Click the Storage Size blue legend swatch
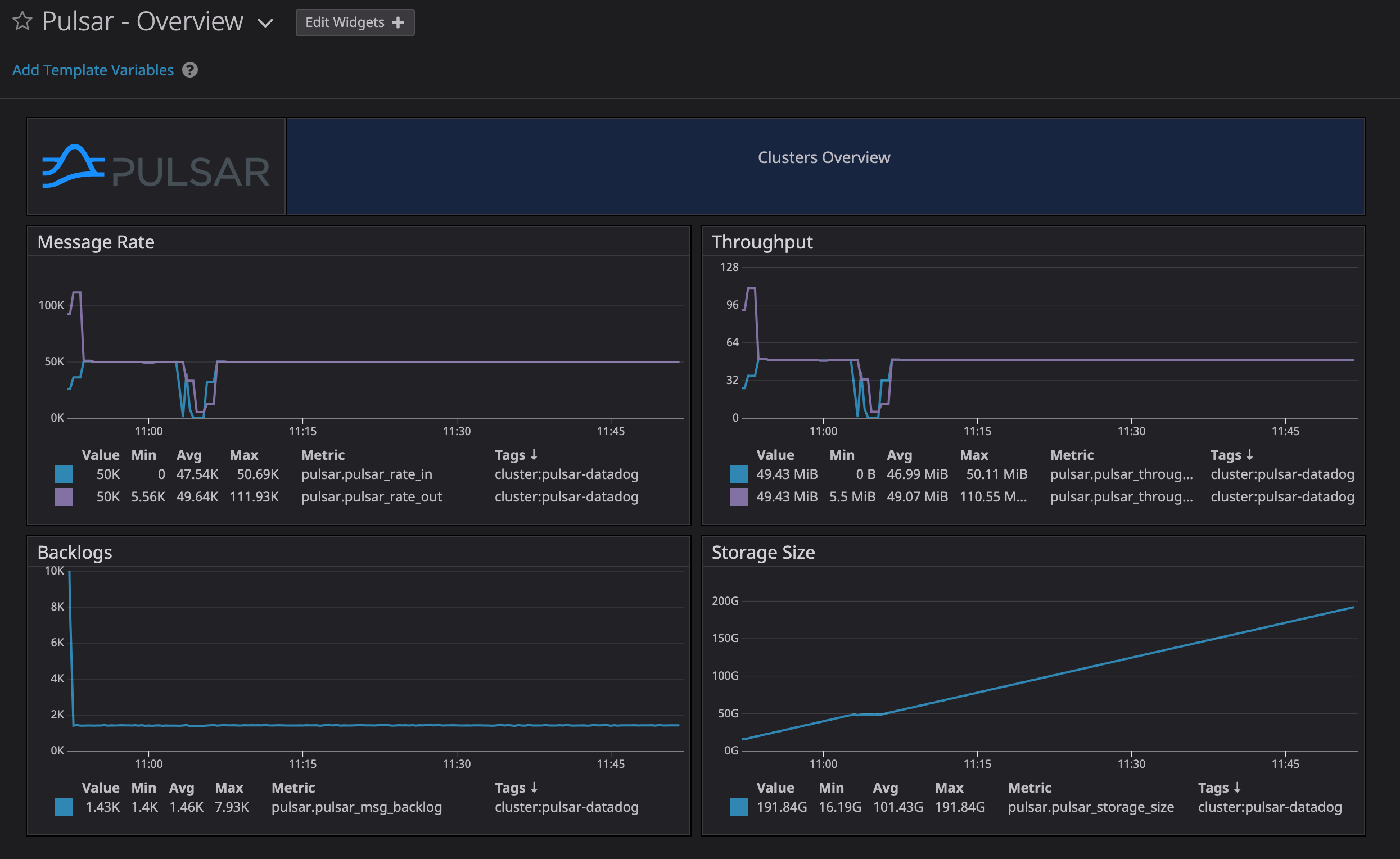Viewport: 1400px width, 859px height. pos(738,807)
